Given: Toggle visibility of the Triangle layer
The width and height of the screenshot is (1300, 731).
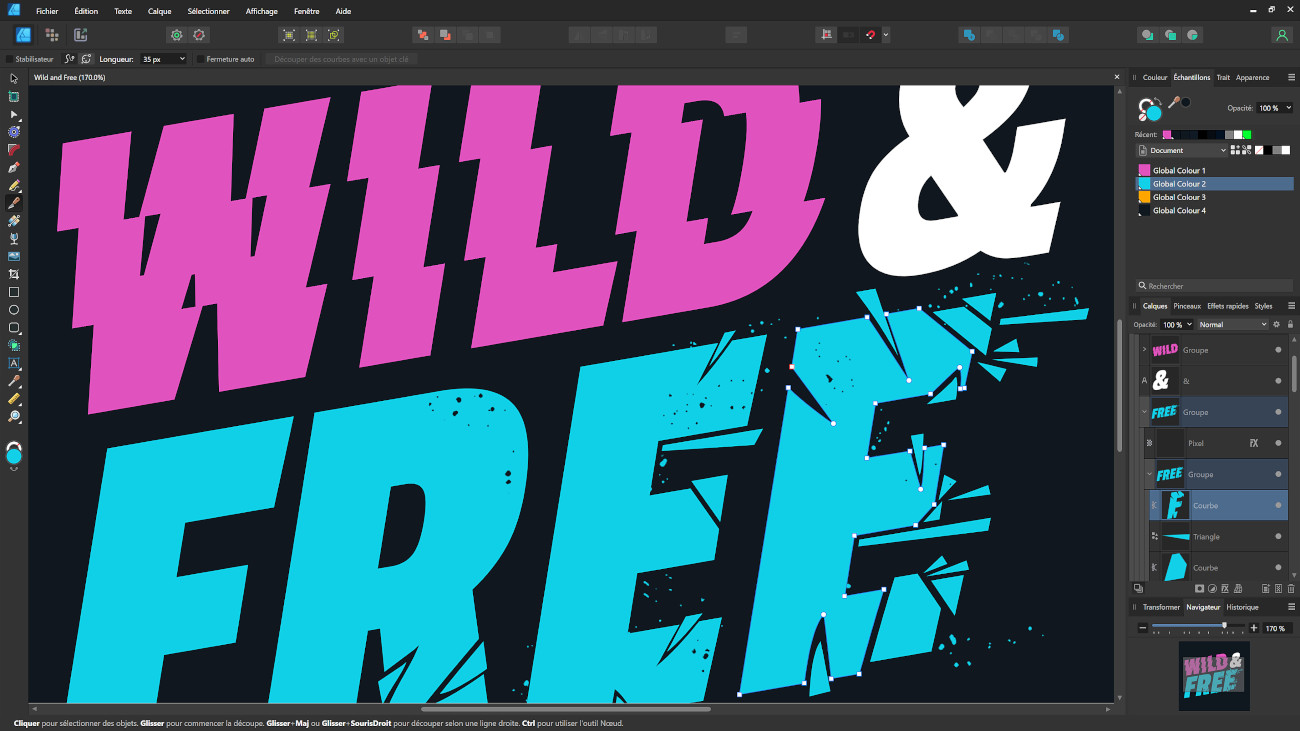Looking at the screenshot, I should [x=1278, y=536].
